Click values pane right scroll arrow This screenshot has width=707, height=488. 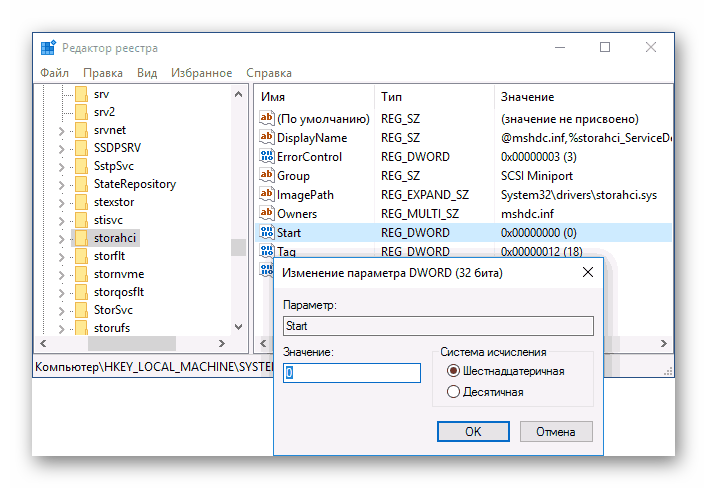664,343
